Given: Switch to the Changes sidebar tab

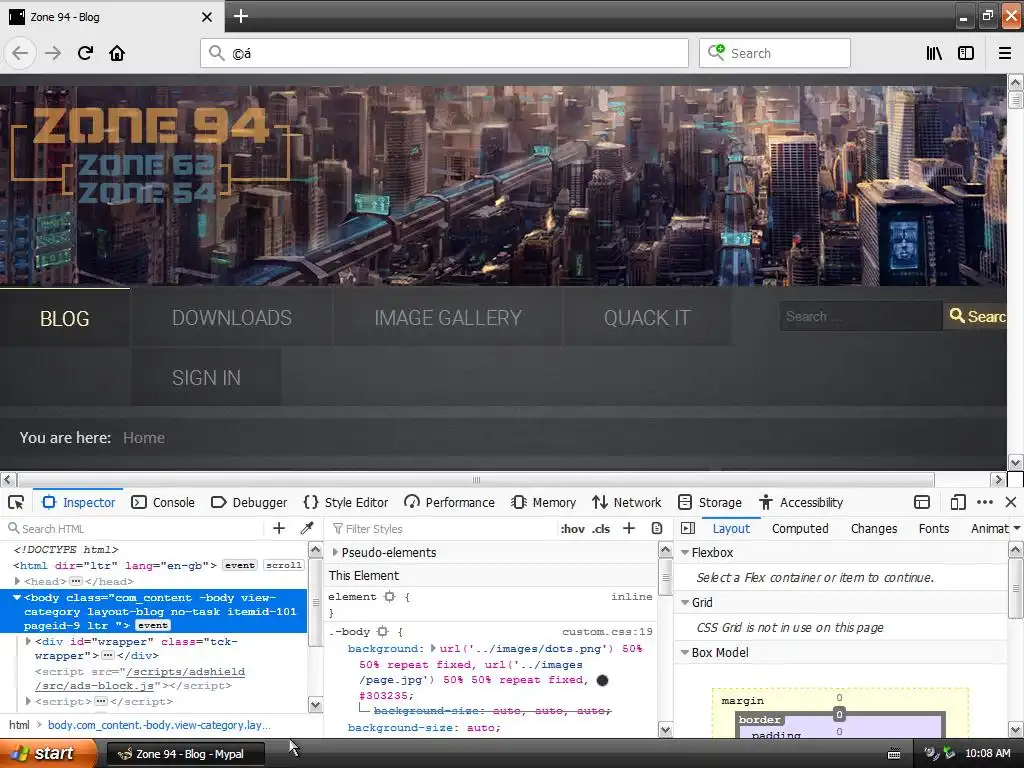Looking at the screenshot, I should coord(874,528).
